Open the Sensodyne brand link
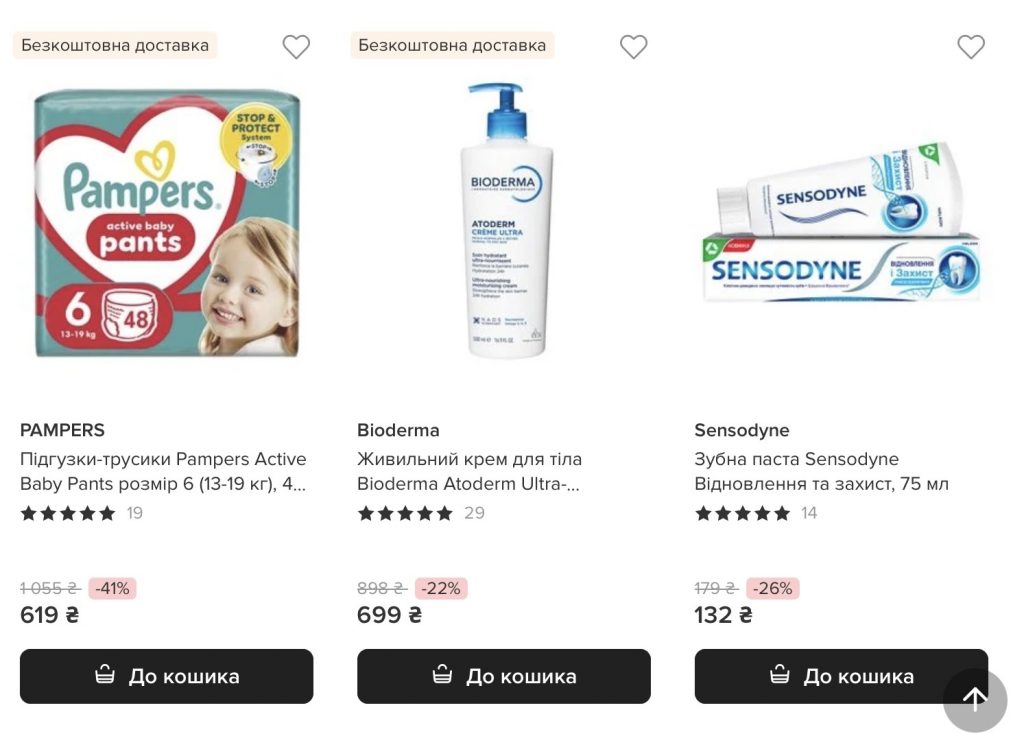The image size is (1024, 734). [742, 430]
